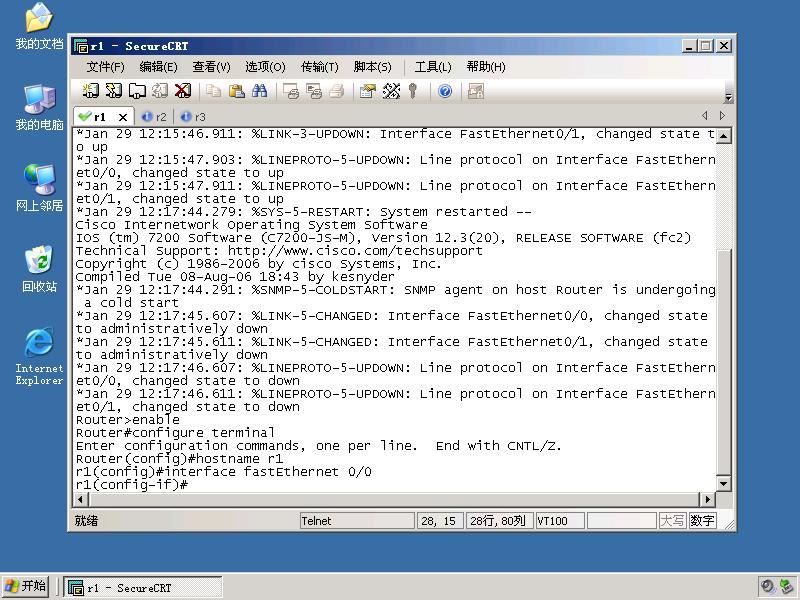The width and height of the screenshot is (800, 600).
Task: Click the SecureFX toolbar icon
Action: [x=476, y=91]
